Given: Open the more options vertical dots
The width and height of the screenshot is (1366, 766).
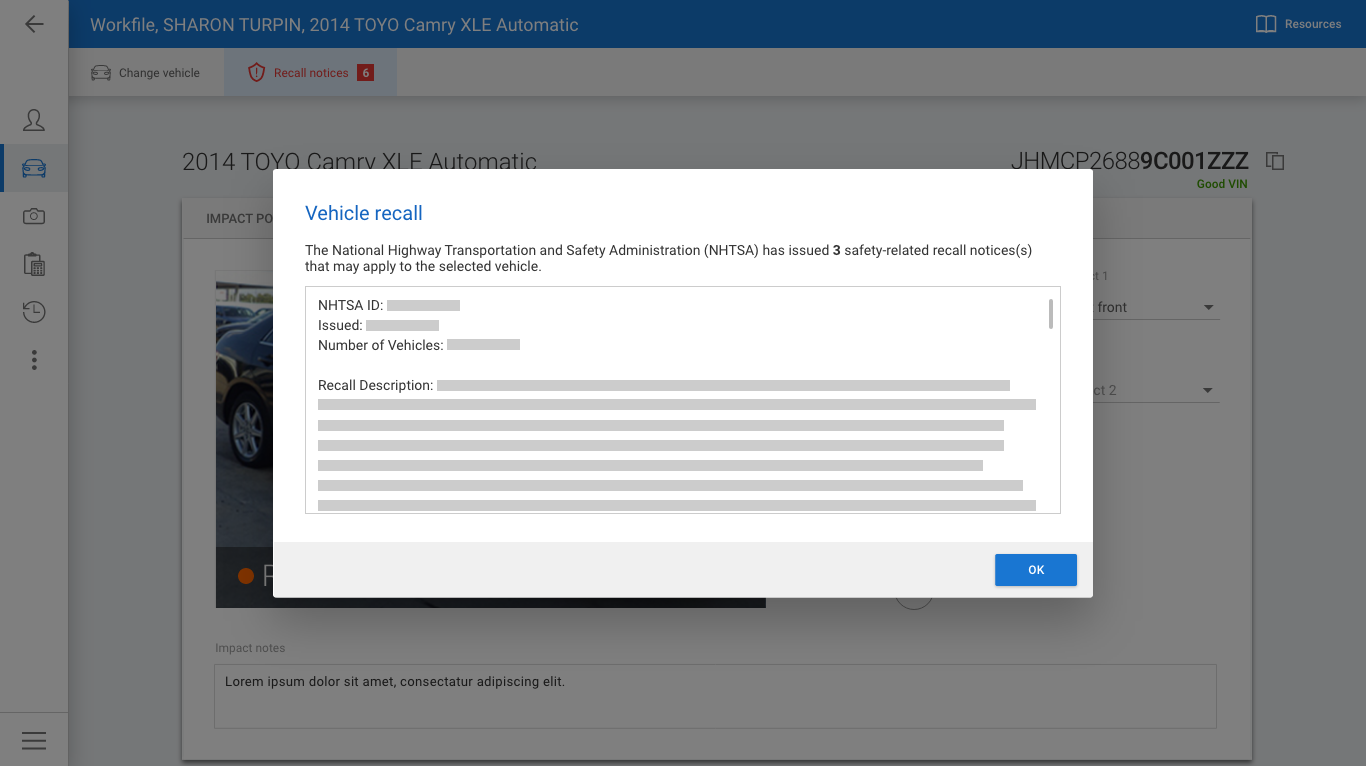Looking at the screenshot, I should (x=34, y=360).
